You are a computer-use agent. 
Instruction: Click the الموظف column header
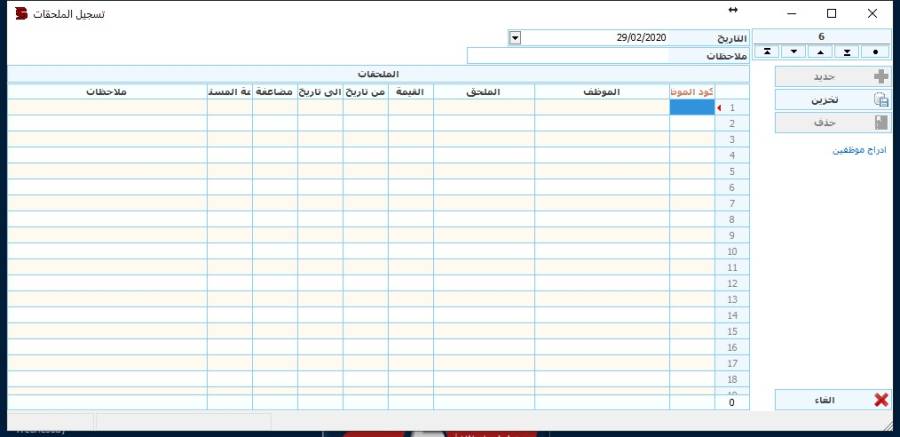(x=602, y=92)
